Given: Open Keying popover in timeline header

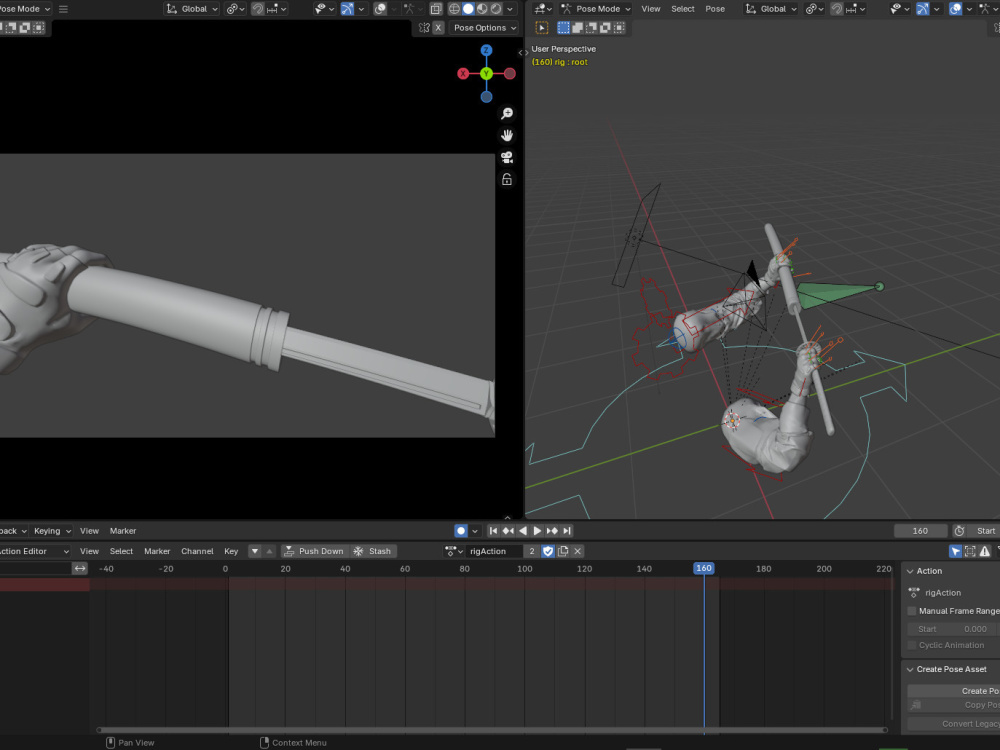Looking at the screenshot, I should 52,531.
